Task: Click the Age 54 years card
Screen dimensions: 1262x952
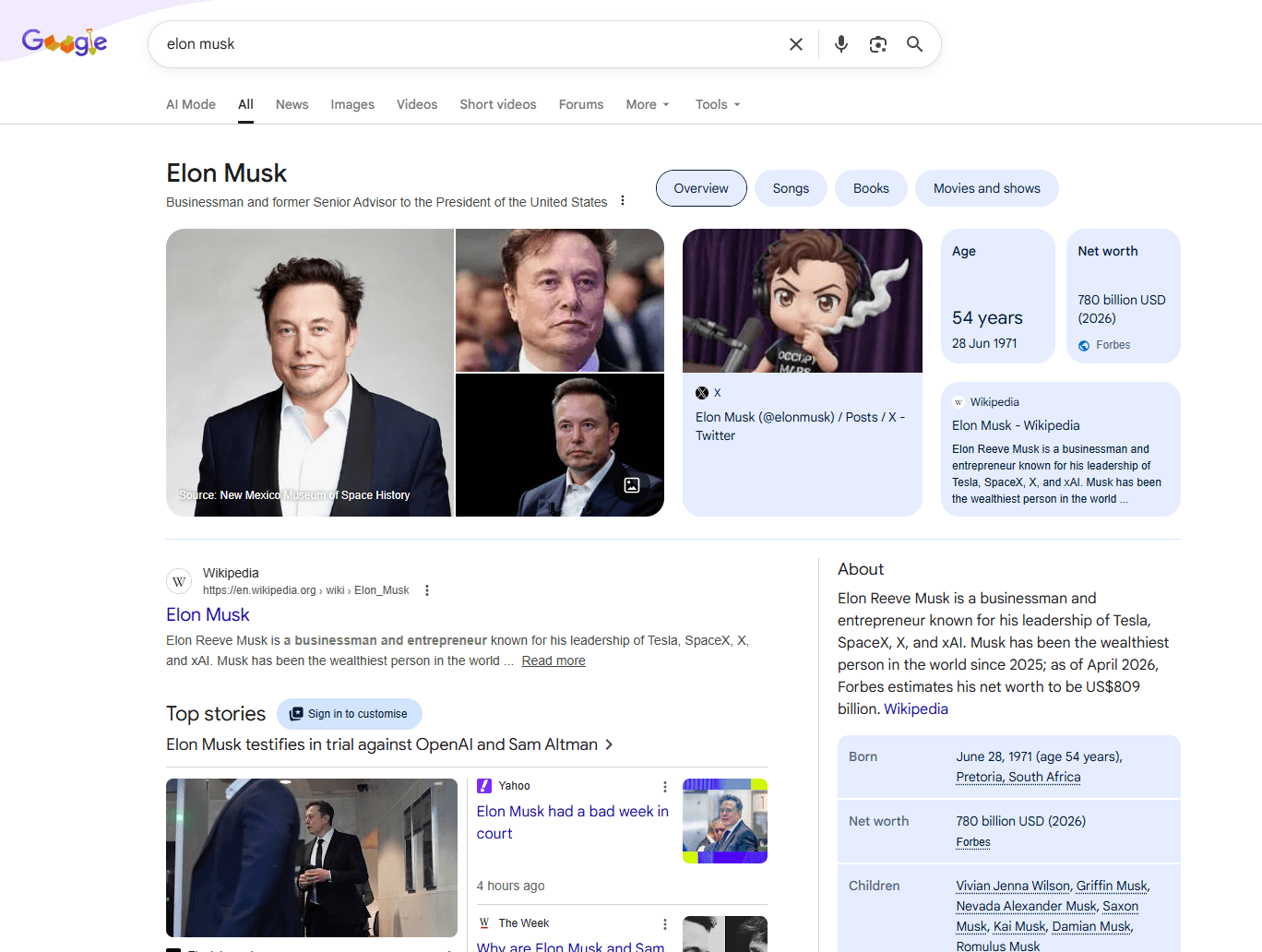Action: pyautogui.click(x=998, y=296)
